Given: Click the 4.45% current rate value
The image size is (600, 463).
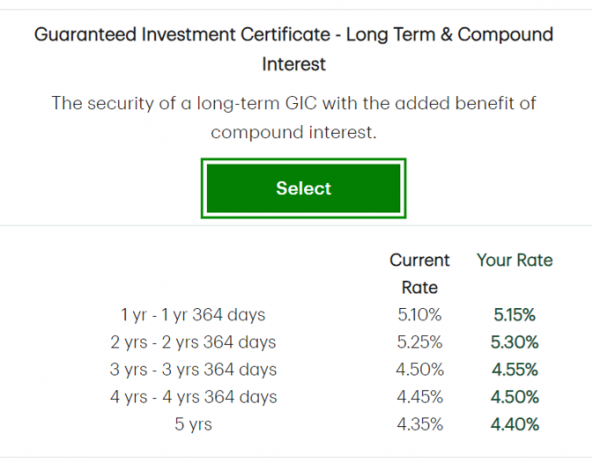Looking at the screenshot, I should [418, 397].
